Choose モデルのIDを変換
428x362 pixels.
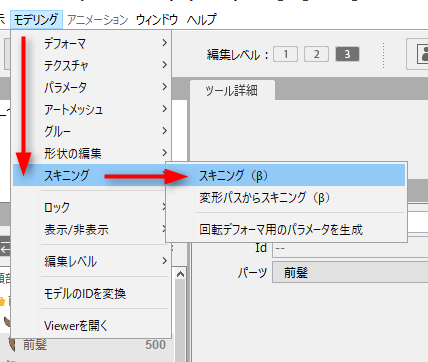92,293
